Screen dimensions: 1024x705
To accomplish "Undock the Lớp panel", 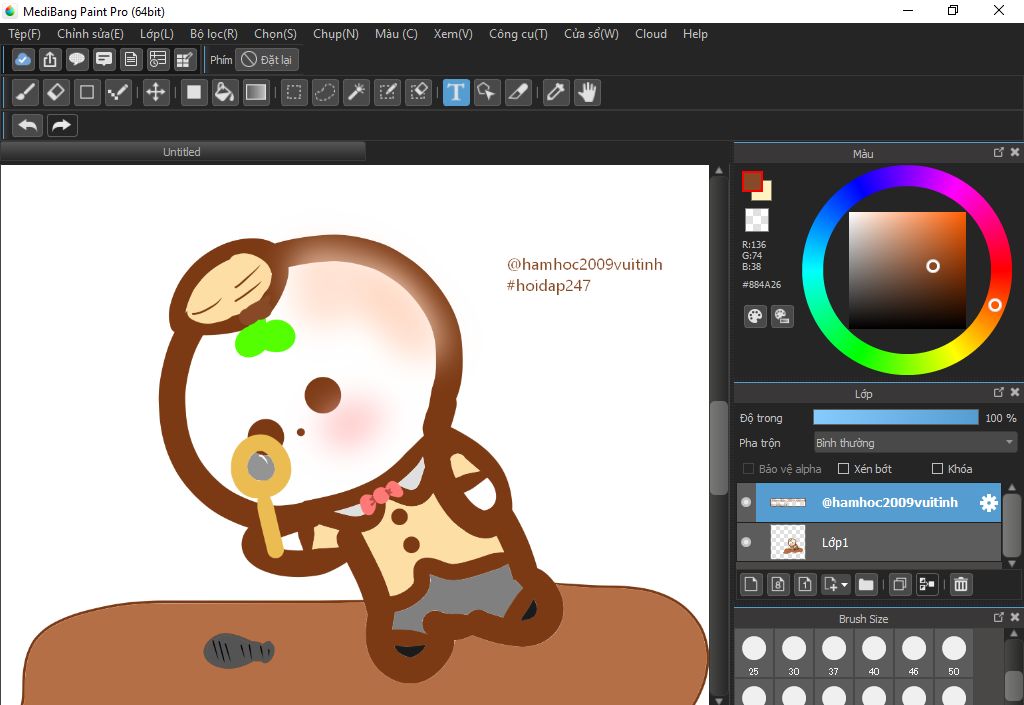I will point(999,392).
